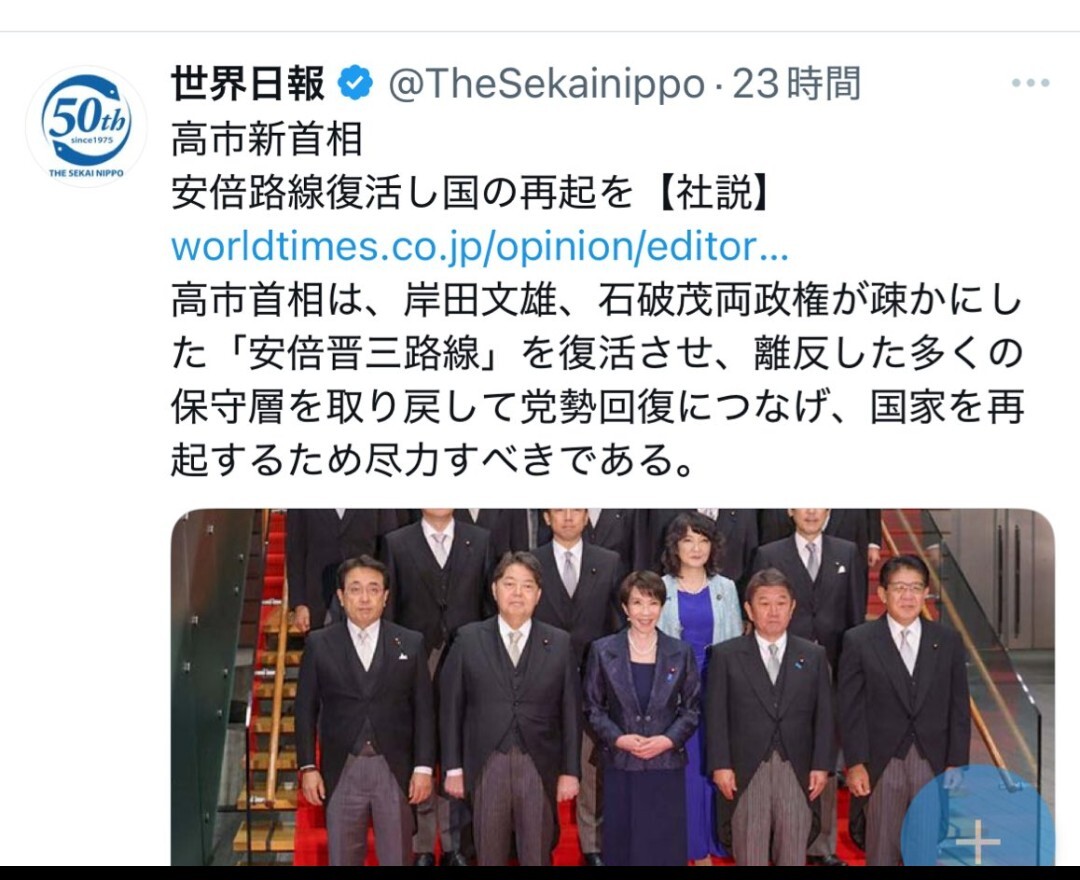Tap the tweet paragraph starting 高市首相は
Screen dimensions: 1080x880
(x=596, y=379)
